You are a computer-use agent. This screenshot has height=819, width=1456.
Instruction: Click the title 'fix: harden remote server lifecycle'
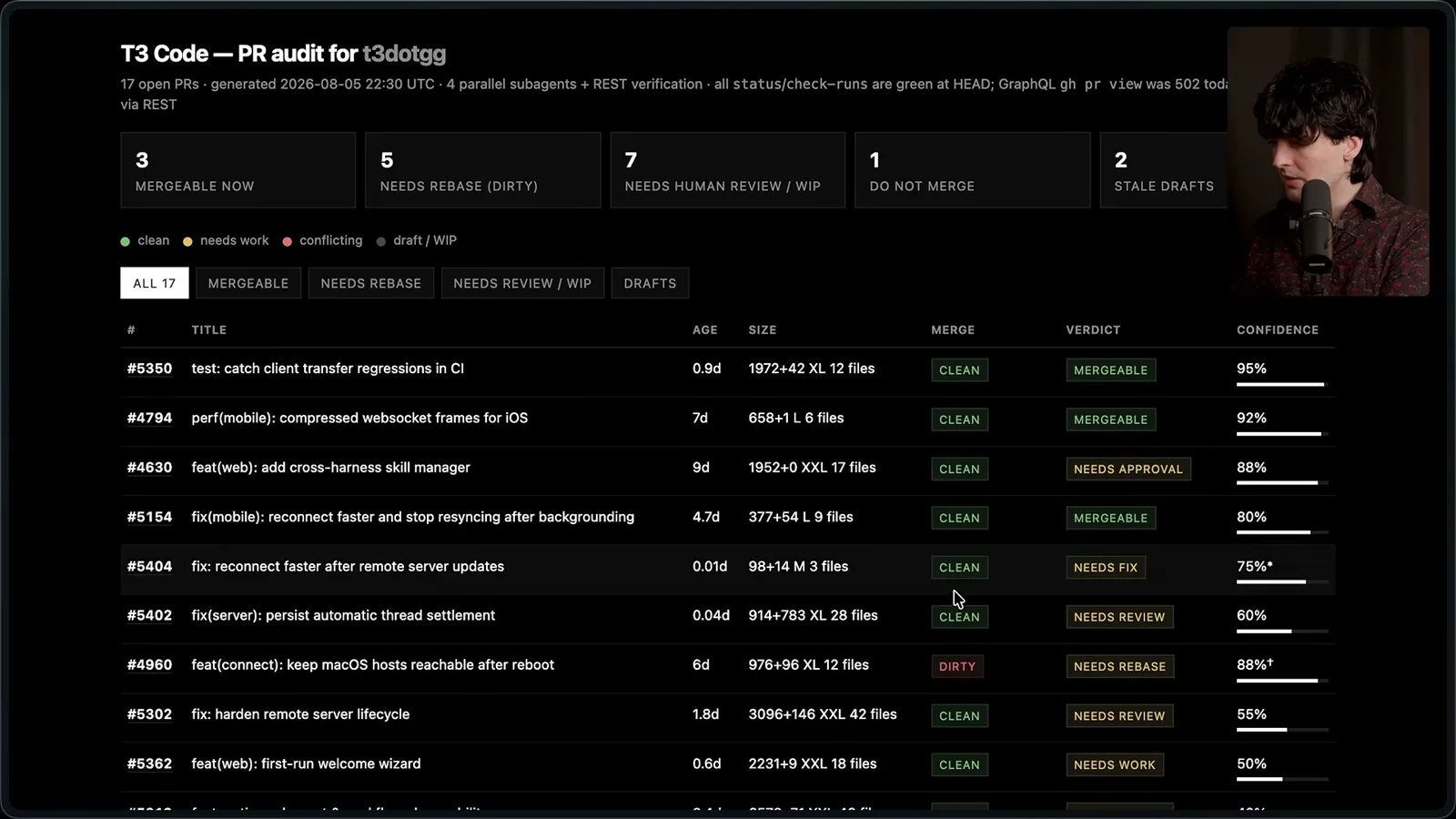pyautogui.click(x=300, y=714)
